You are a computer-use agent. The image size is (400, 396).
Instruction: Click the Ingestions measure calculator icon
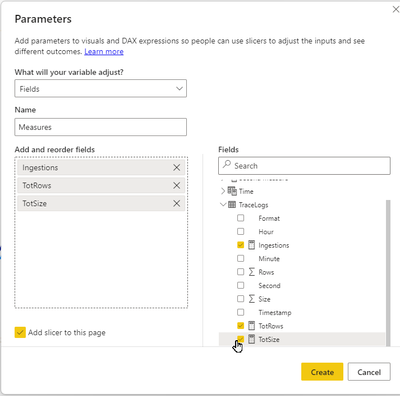click(252, 245)
